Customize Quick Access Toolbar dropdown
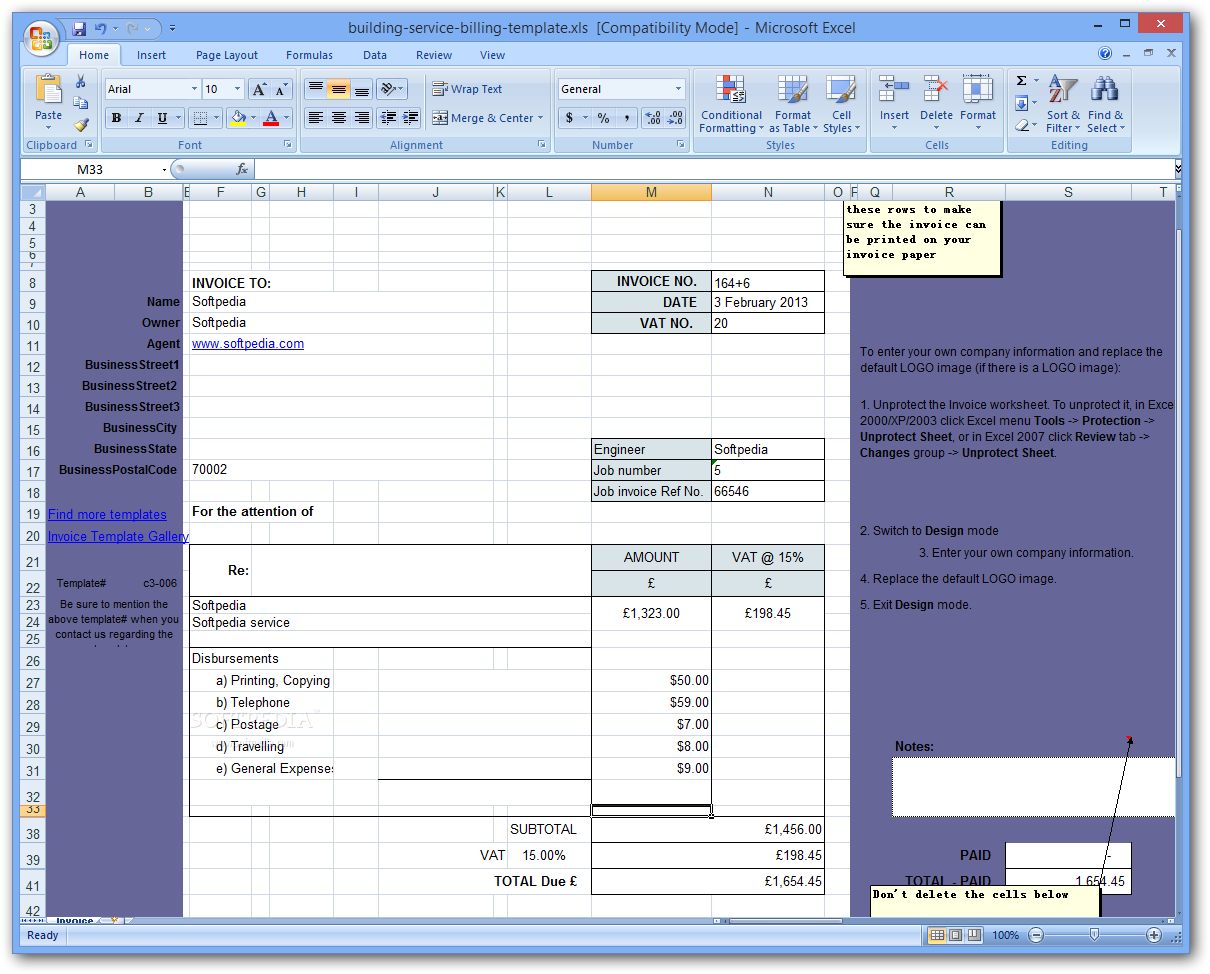The image size is (1210, 974). coord(173,29)
